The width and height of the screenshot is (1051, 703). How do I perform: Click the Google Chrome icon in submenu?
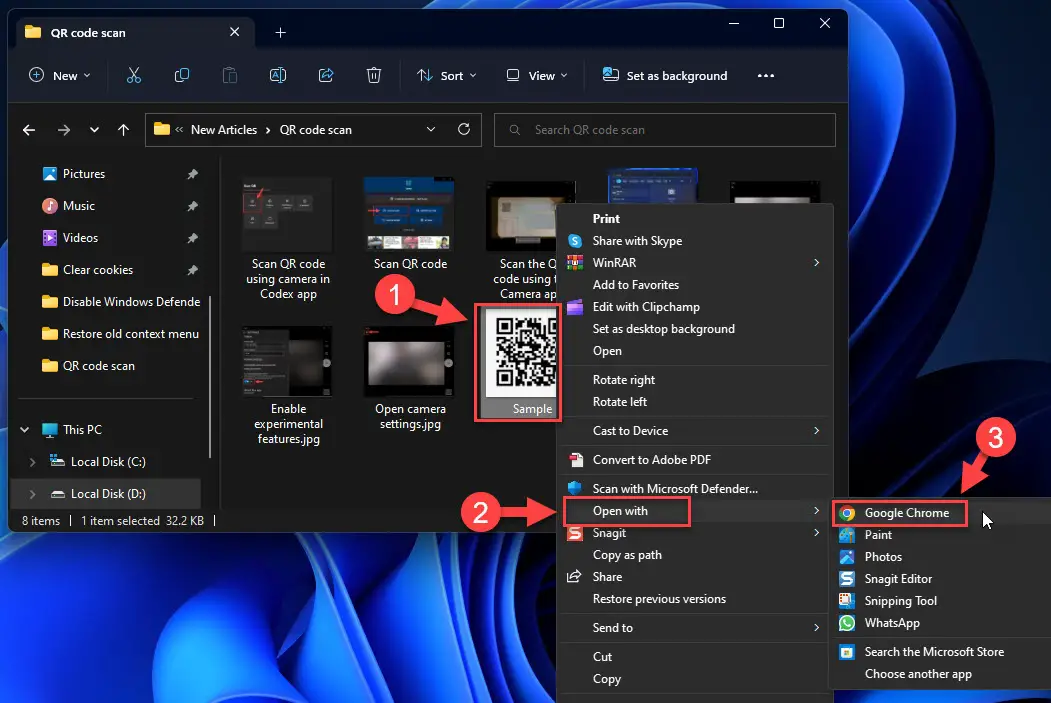[847, 513]
